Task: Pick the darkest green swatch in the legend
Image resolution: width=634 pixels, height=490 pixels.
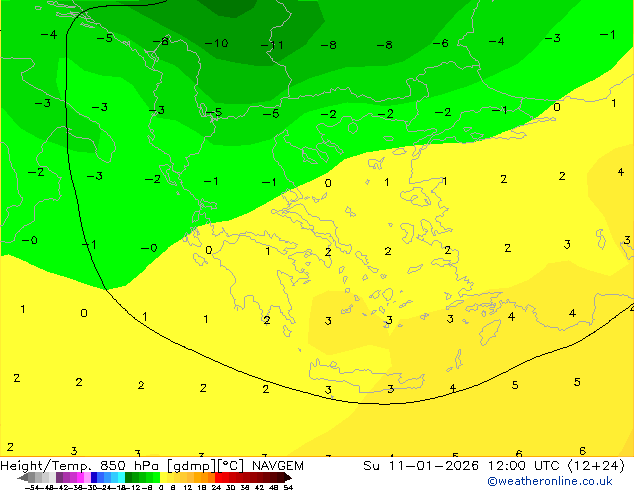Action: (x=129, y=477)
